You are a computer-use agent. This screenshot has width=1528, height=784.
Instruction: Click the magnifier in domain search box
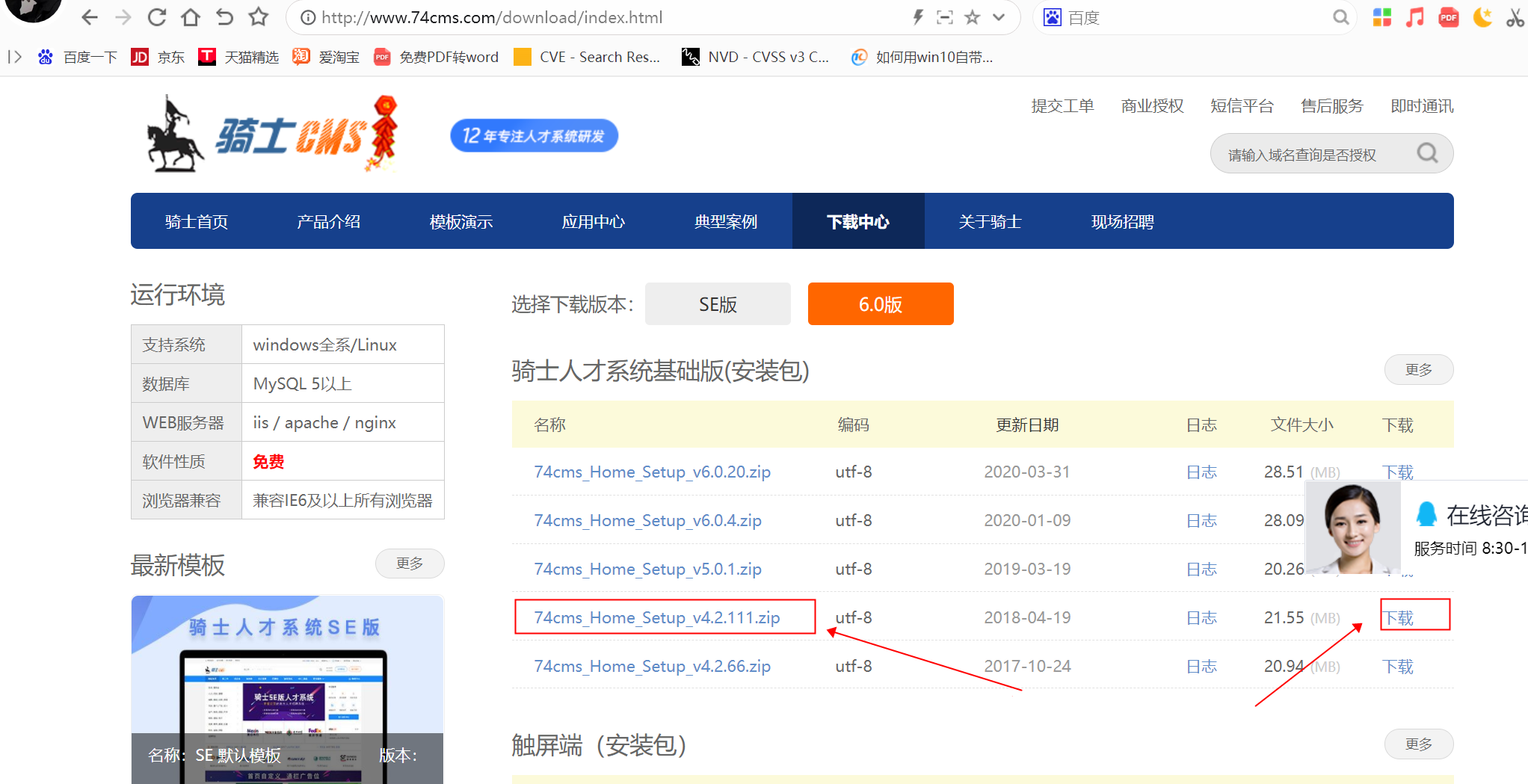(1427, 153)
